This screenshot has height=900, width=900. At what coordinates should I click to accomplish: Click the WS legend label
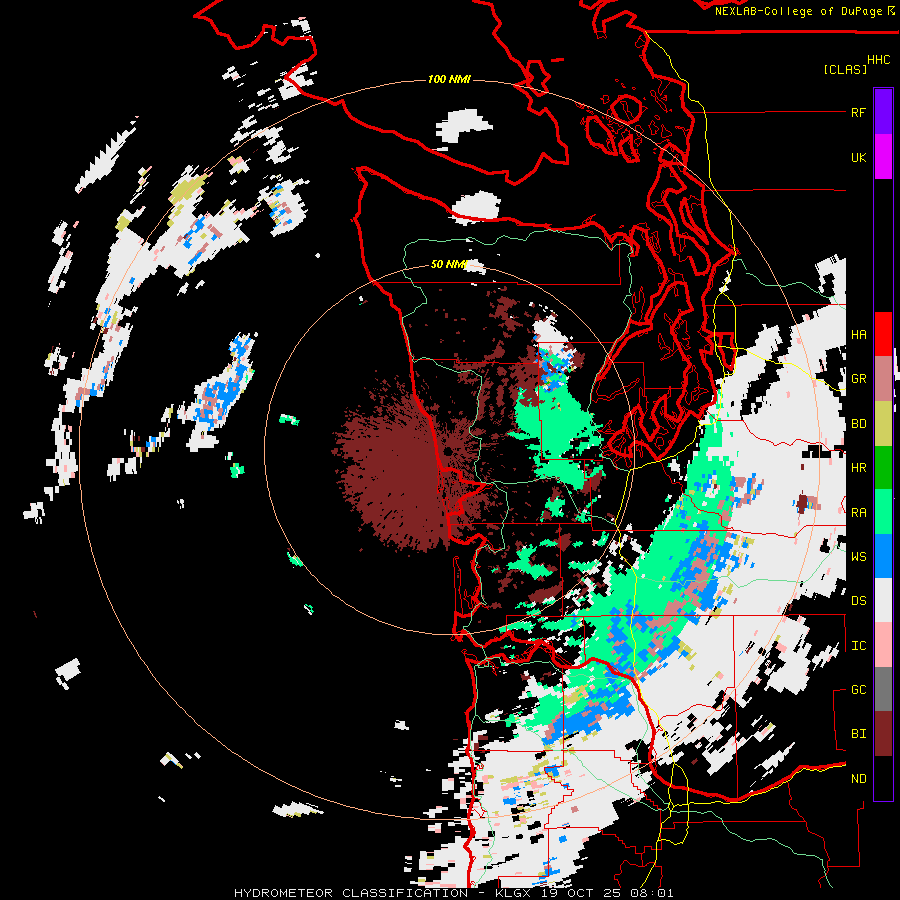[858, 557]
